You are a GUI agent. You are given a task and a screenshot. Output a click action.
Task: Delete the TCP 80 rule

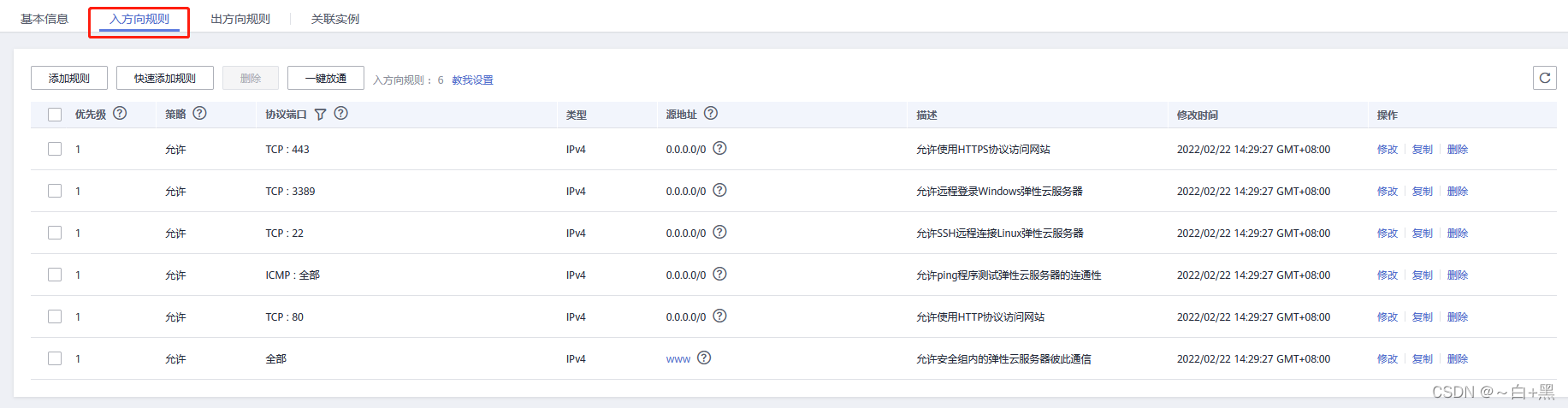[x=1458, y=316]
